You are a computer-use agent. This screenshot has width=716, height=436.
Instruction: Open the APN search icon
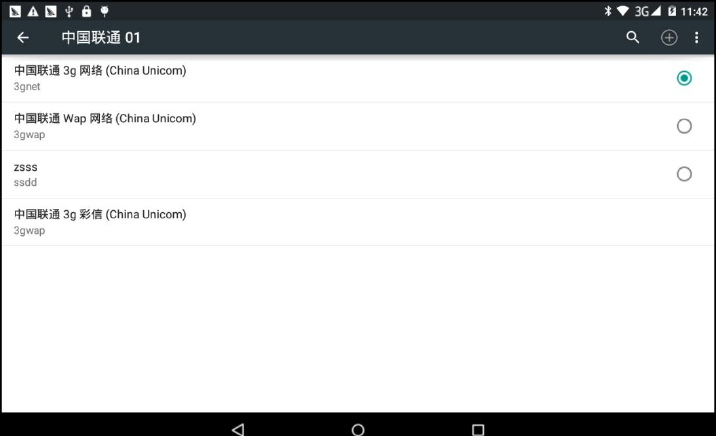point(632,37)
